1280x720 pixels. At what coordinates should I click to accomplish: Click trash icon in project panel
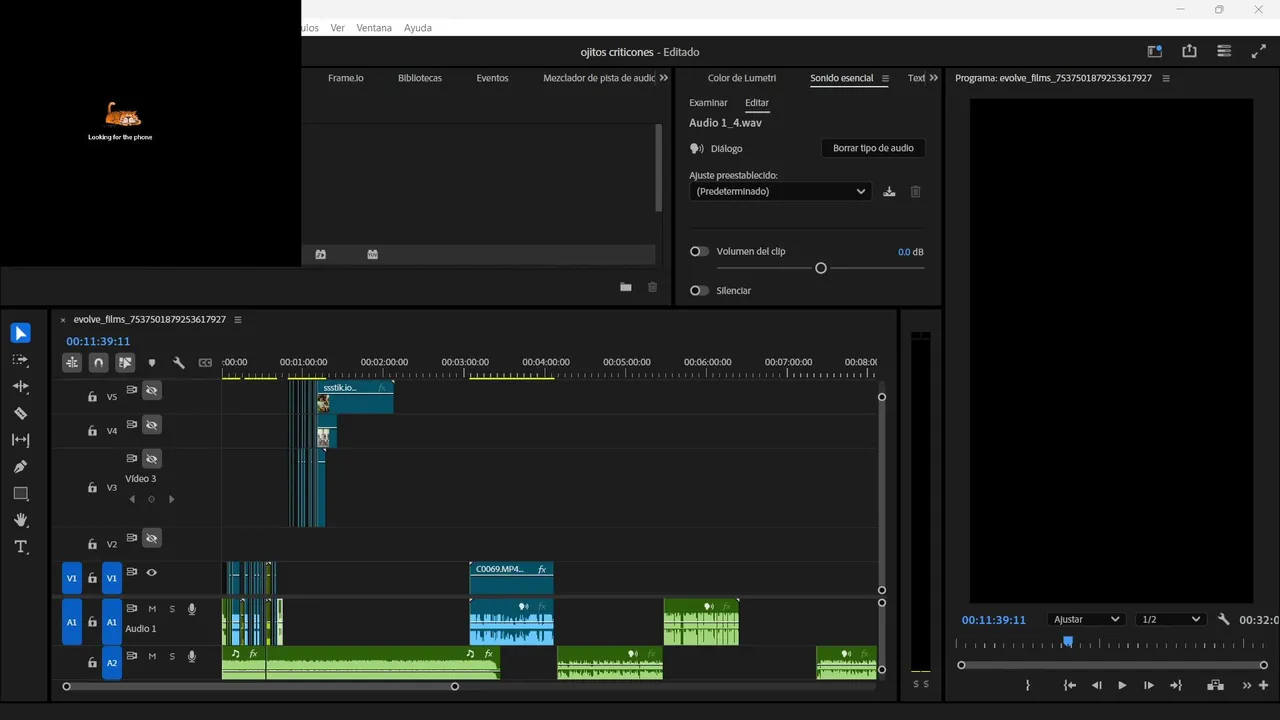click(653, 287)
